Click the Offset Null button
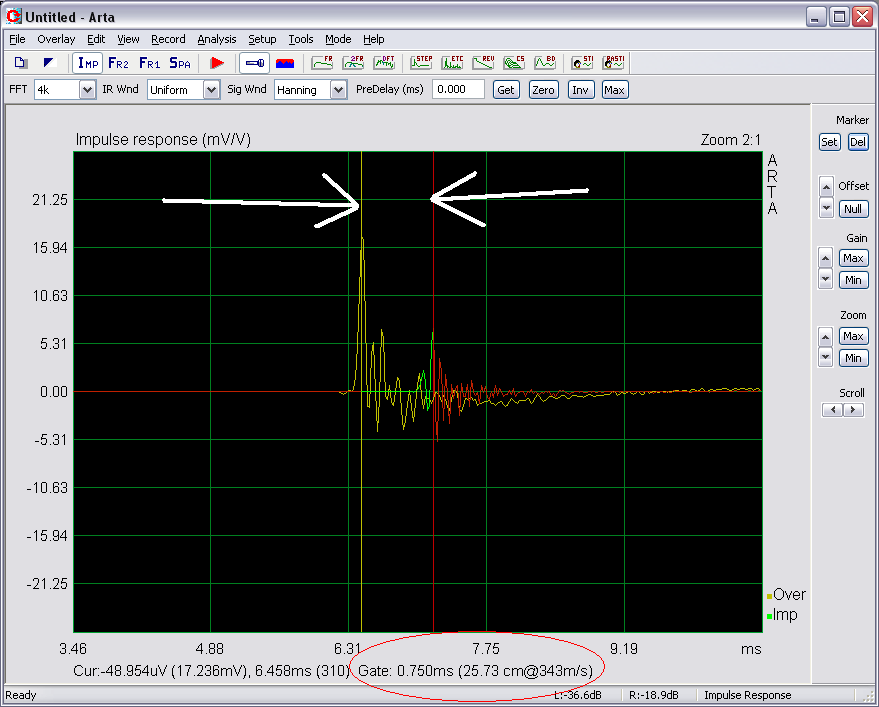 852,209
